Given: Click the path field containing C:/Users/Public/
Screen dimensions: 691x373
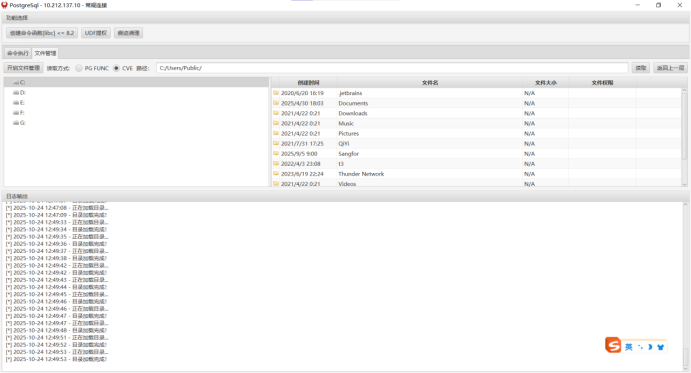Looking at the screenshot, I should pyautogui.click(x=392, y=68).
